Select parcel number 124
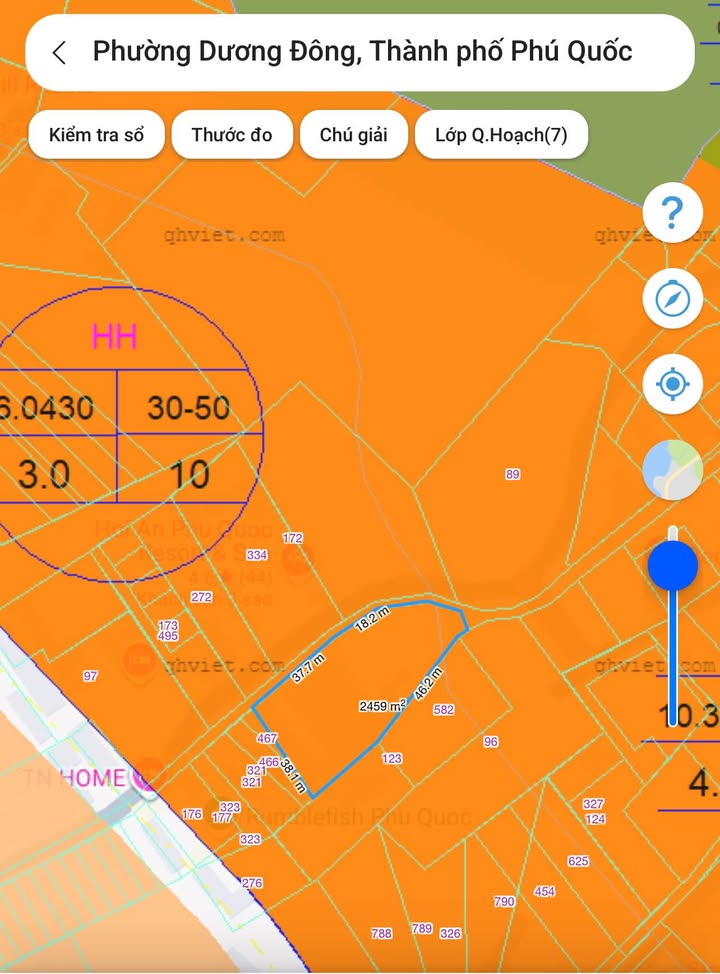 pos(595,819)
